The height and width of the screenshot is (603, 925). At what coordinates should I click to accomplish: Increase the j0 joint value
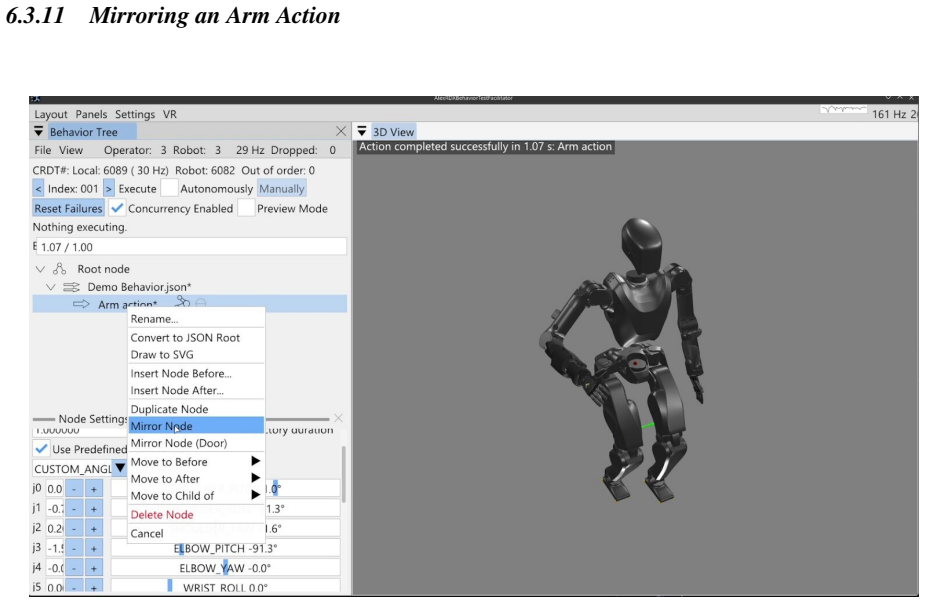coord(94,489)
